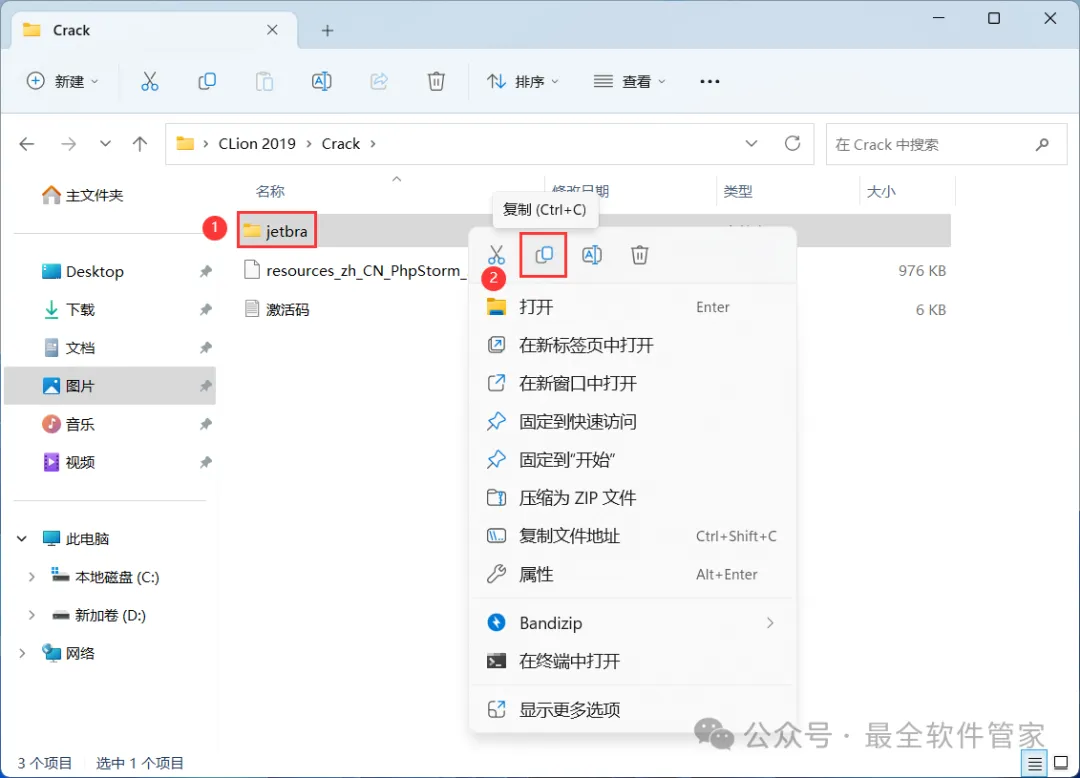Click the Delete trash icon in the top toolbar
Image resolution: width=1080 pixels, height=778 pixels.
tap(436, 81)
